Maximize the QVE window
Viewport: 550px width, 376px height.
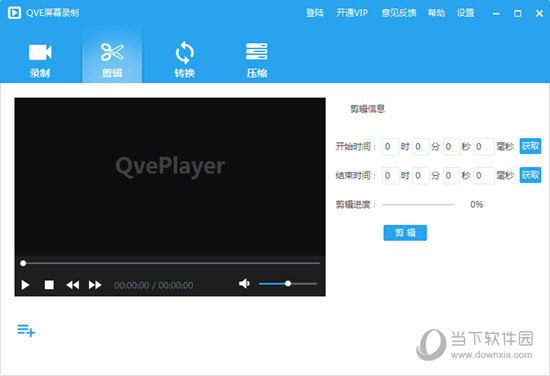tap(517, 13)
